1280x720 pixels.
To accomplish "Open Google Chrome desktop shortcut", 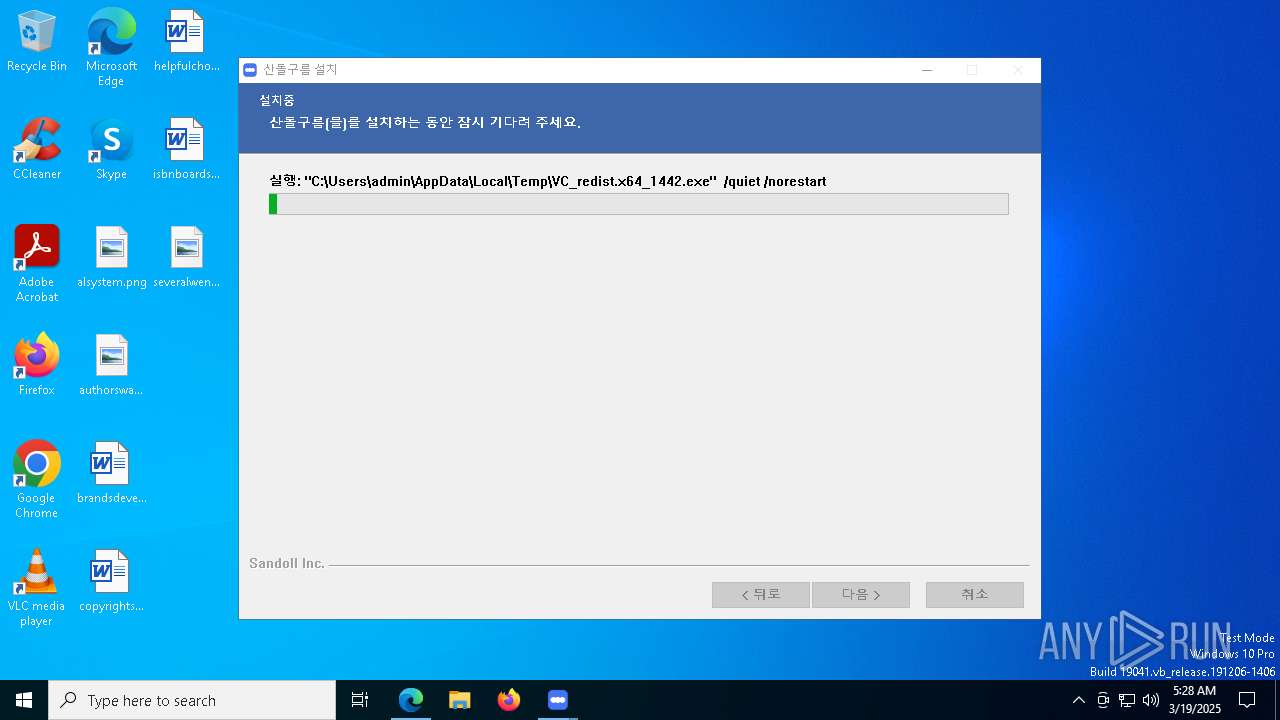I will pos(37,479).
